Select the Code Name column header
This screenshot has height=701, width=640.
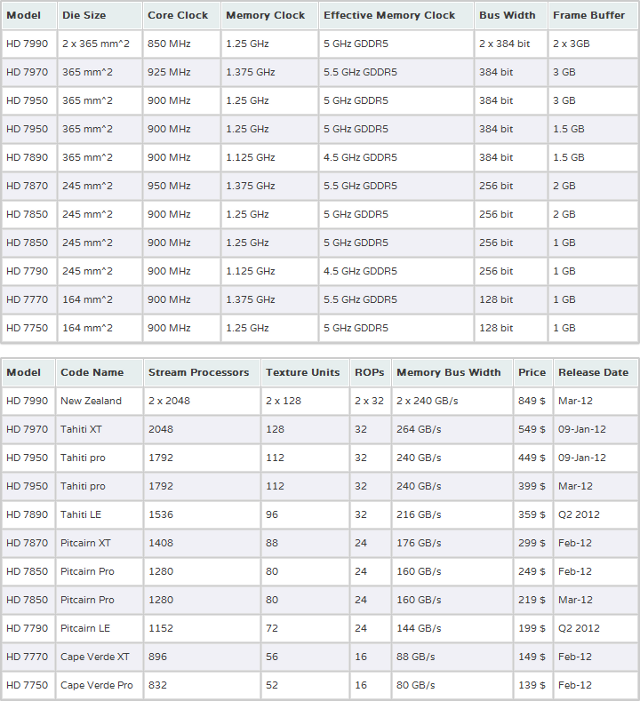click(99, 372)
